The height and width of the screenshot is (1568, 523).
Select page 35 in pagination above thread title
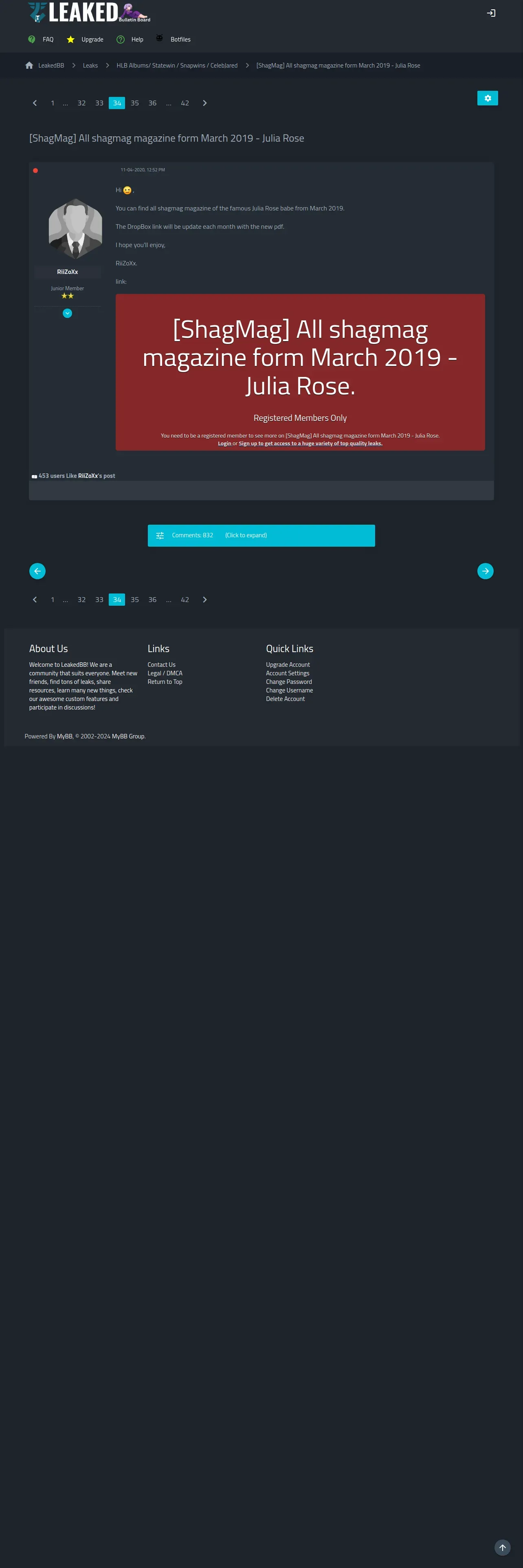click(x=134, y=103)
